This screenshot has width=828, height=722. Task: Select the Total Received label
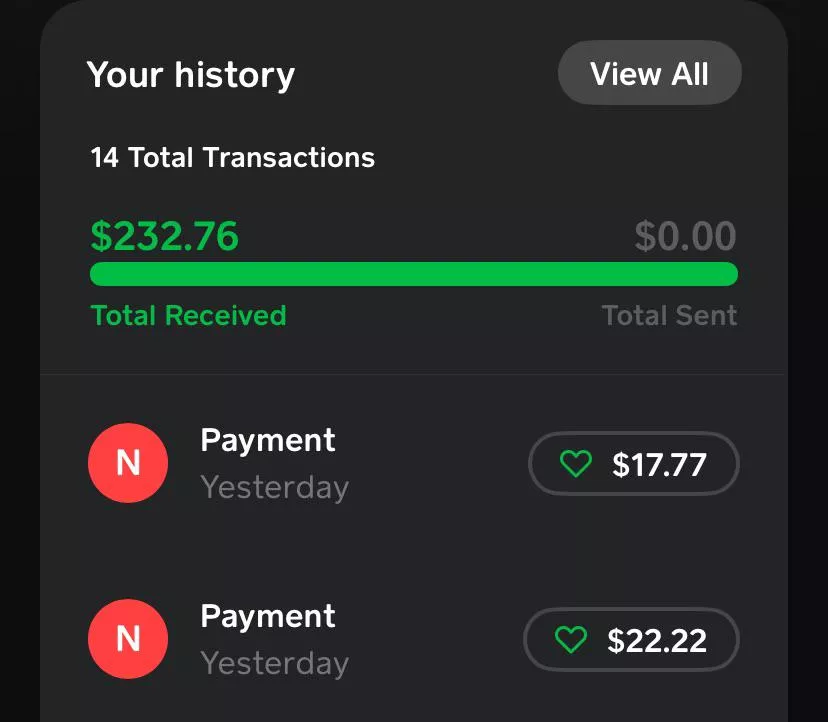click(188, 316)
